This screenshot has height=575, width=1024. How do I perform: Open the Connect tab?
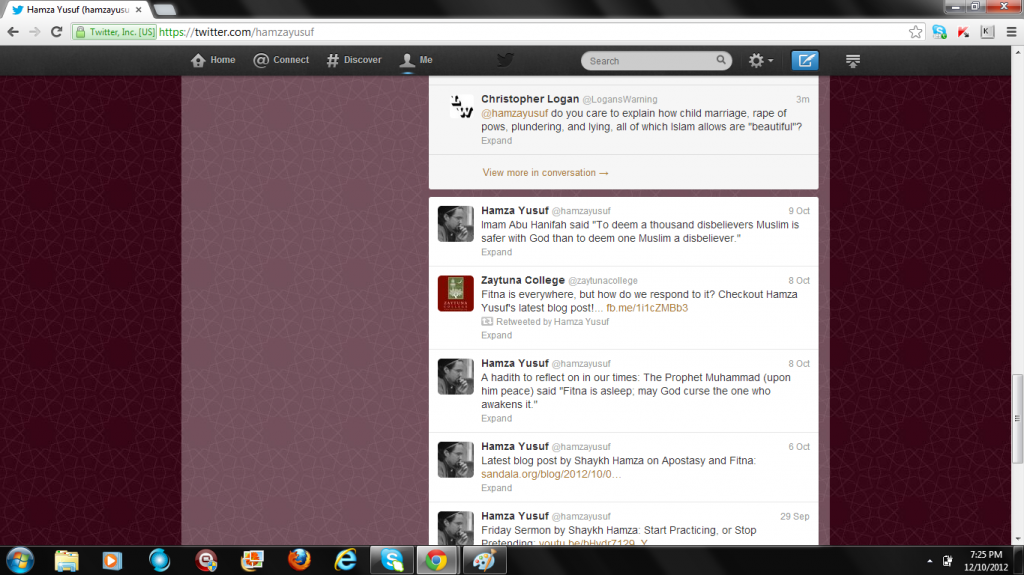coord(281,60)
